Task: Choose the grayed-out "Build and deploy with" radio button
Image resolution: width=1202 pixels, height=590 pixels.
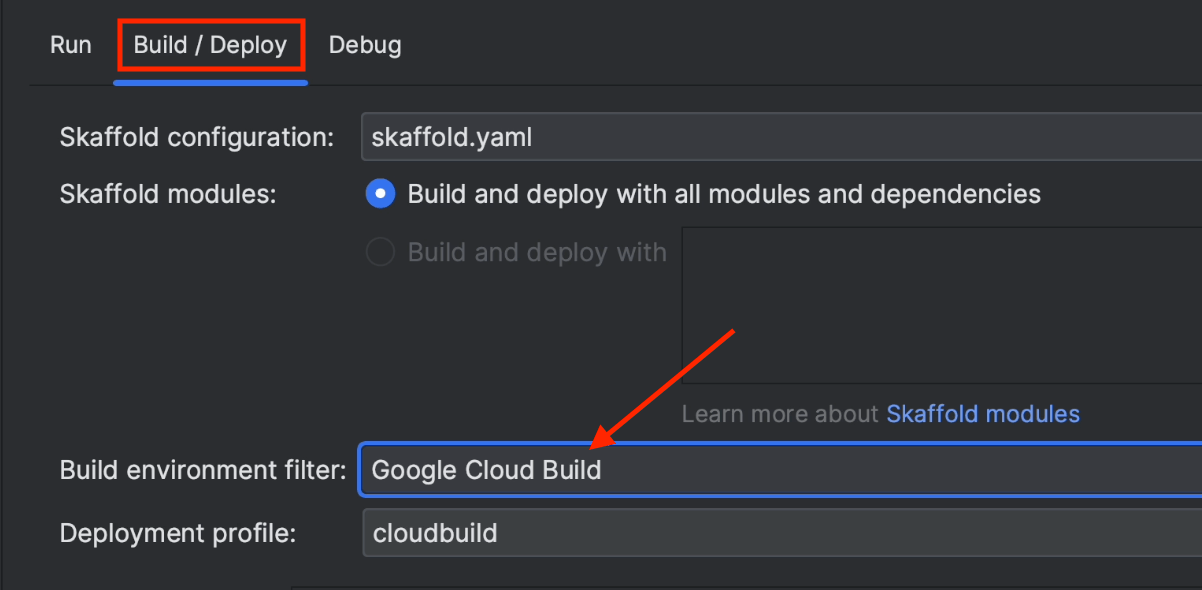Action: (x=380, y=252)
